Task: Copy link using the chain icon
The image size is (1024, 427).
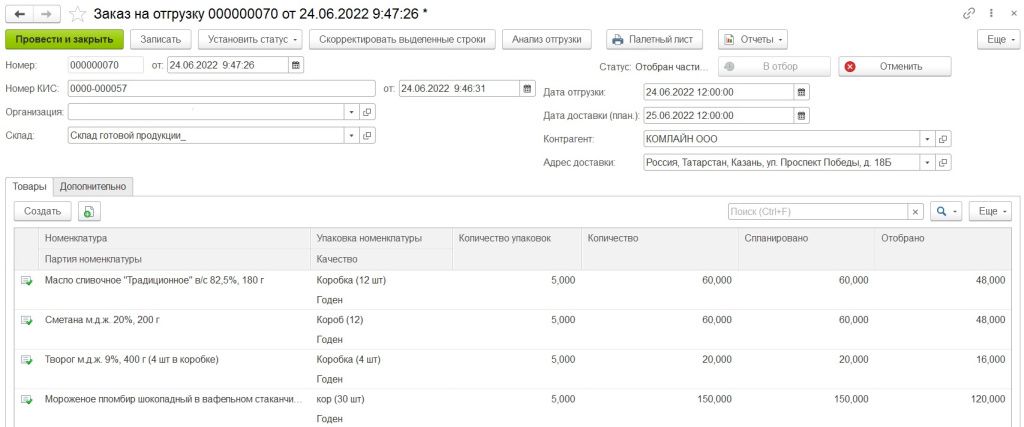Action: point(968,13)
